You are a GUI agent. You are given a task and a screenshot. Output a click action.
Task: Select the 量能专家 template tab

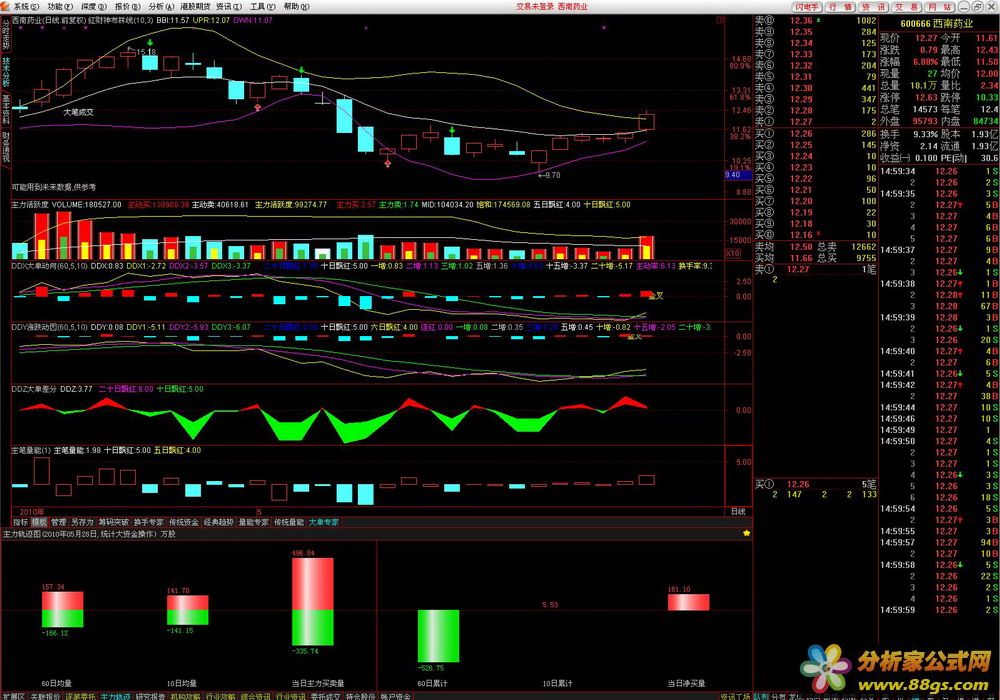pyautogui.click(x=254, y=522)
